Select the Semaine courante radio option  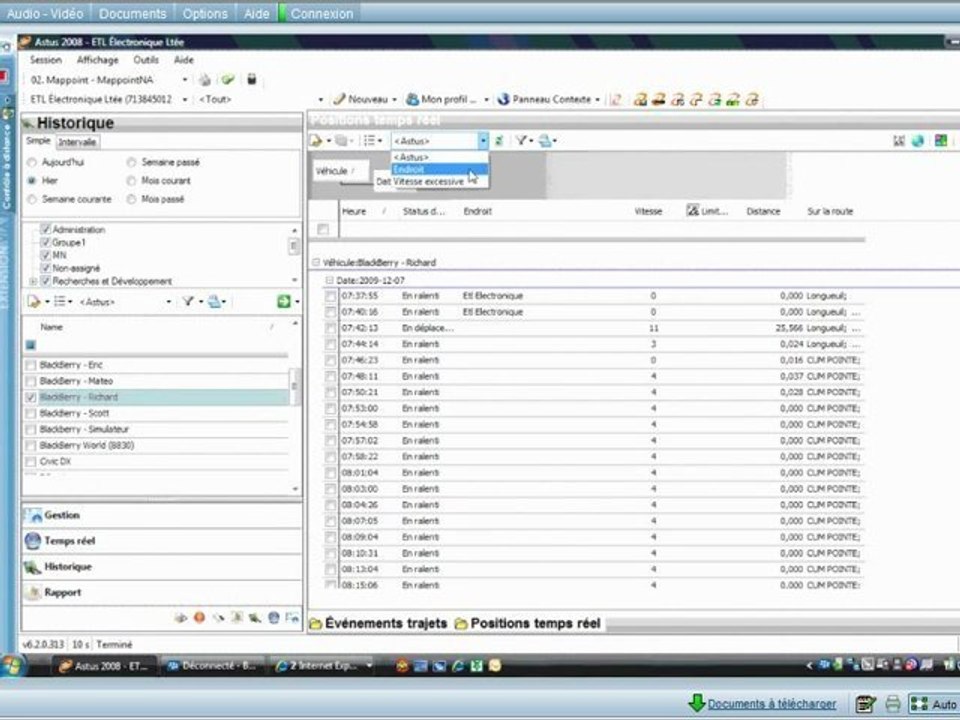coord(32,200)
